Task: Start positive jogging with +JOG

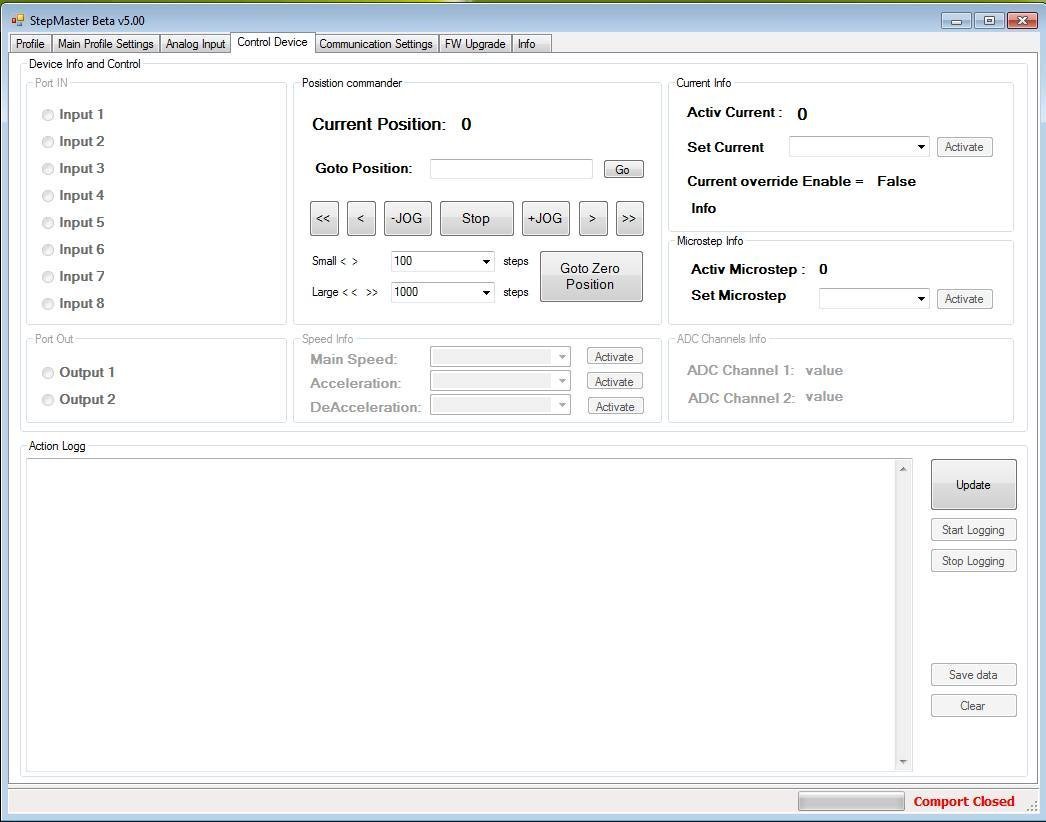Action: coord(545,218)
